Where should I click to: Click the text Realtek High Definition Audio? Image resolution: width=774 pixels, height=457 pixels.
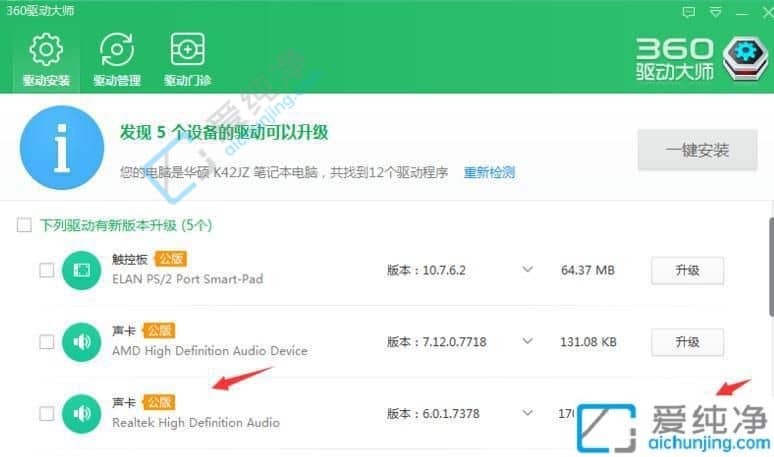[x=196, y=423]
